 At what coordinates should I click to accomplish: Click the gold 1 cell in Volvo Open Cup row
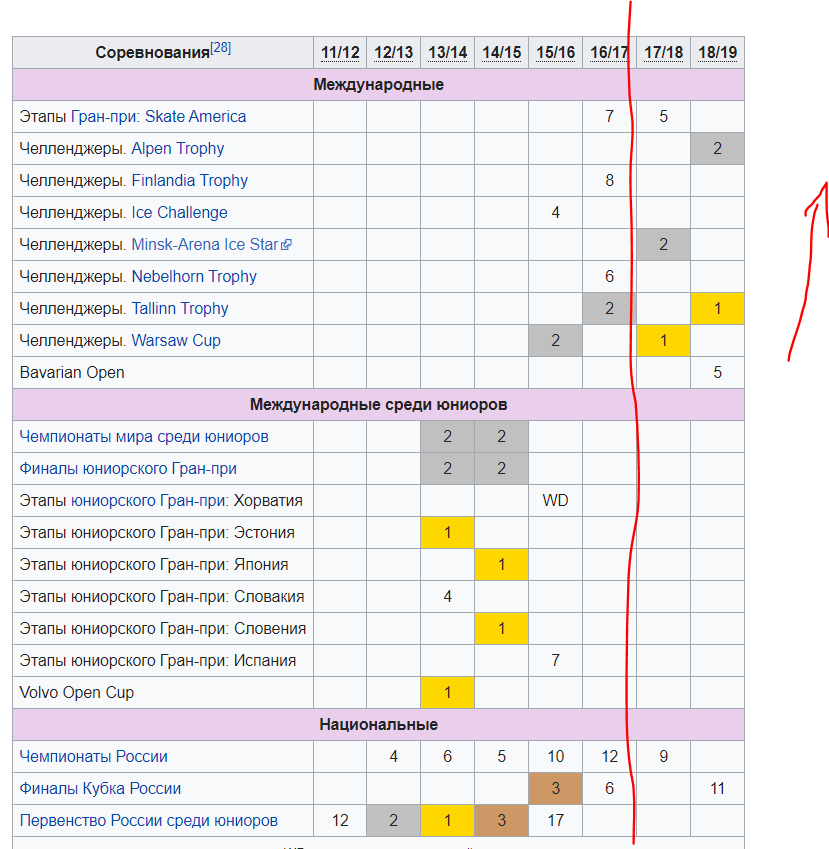click(447, 693)
